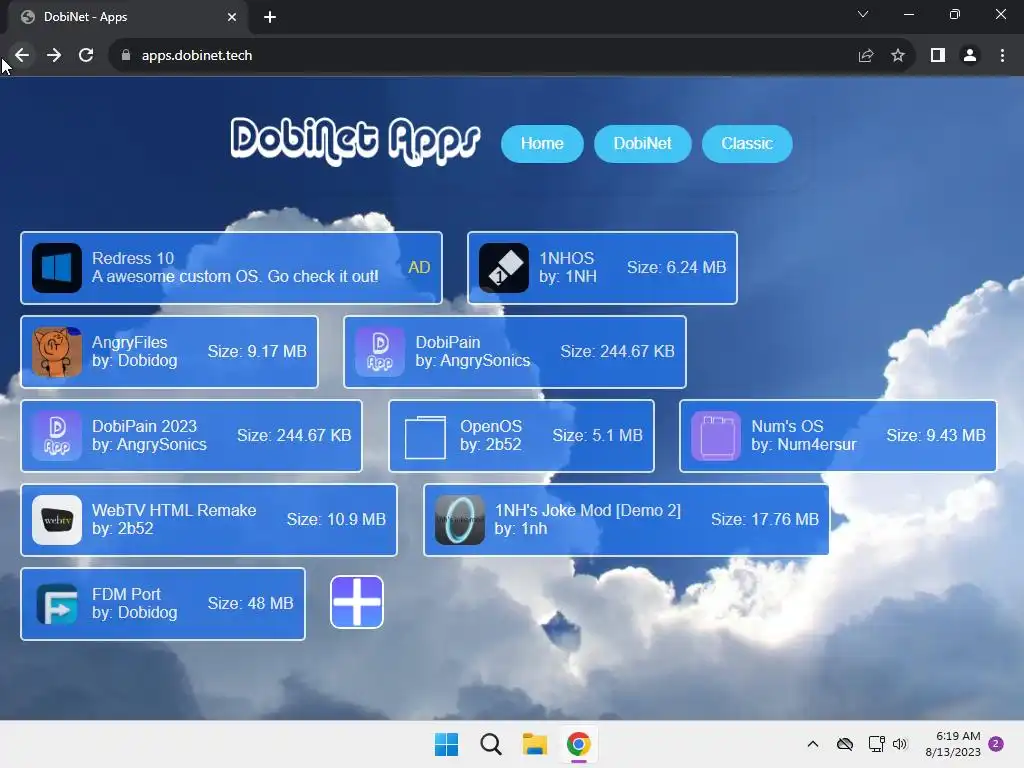The width and height of the screenshot is (1024, 768).
Task: Open the notification badge showing 2
Action: (x=996, y=744)
